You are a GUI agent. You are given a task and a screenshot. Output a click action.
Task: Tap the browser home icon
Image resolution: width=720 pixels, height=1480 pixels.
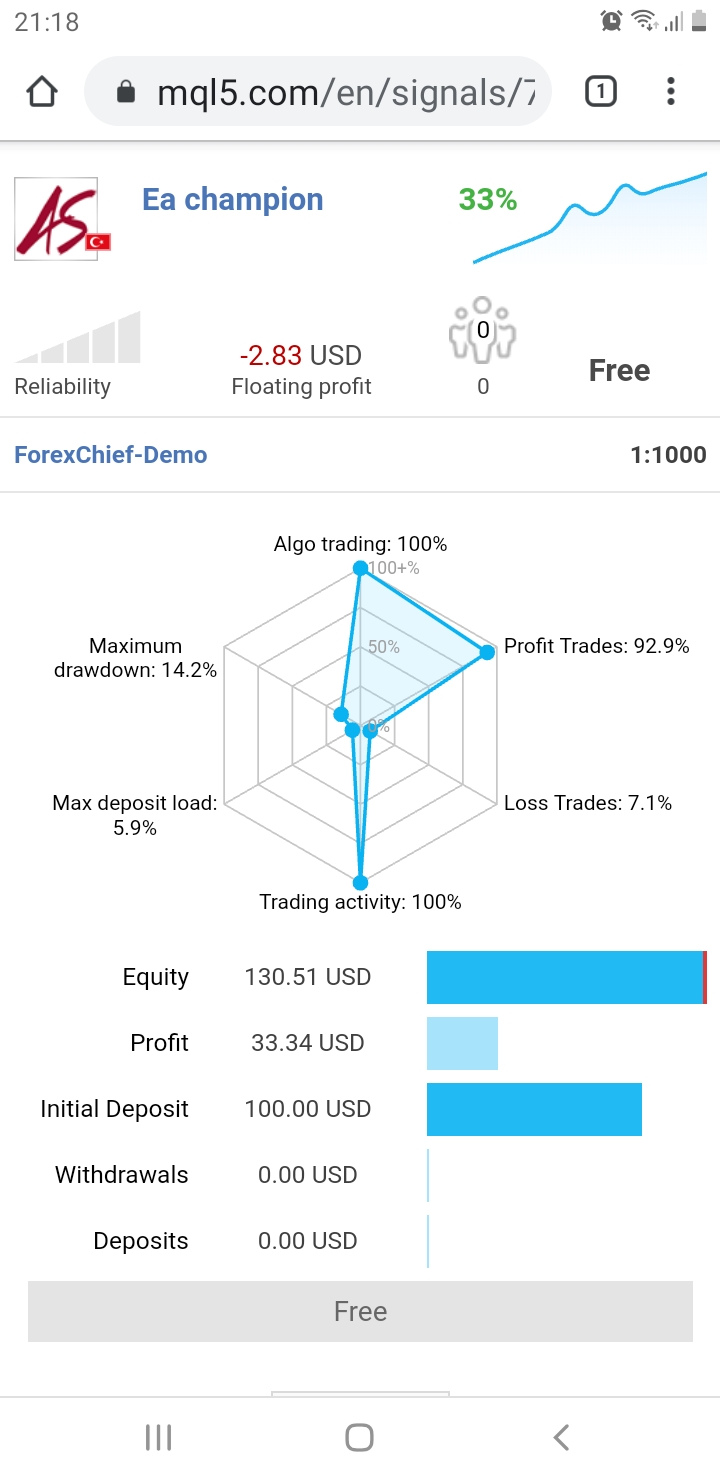point(42,92)
